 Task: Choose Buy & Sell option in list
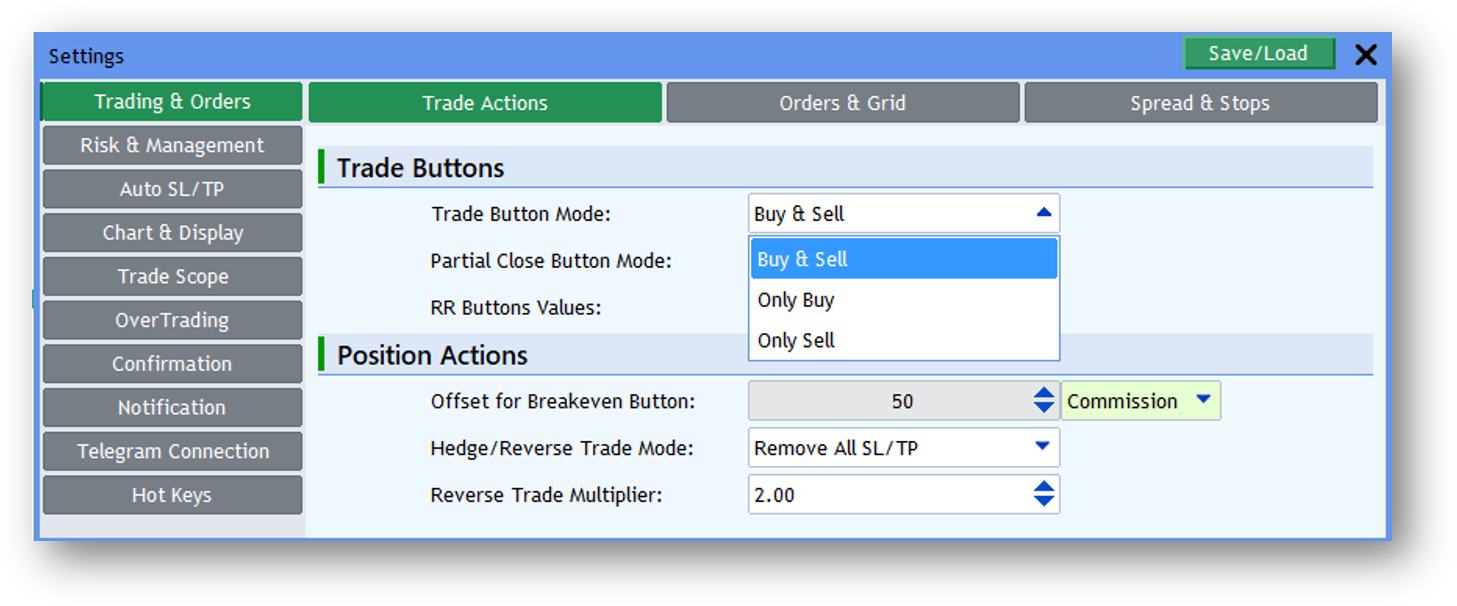pos(904,259)
